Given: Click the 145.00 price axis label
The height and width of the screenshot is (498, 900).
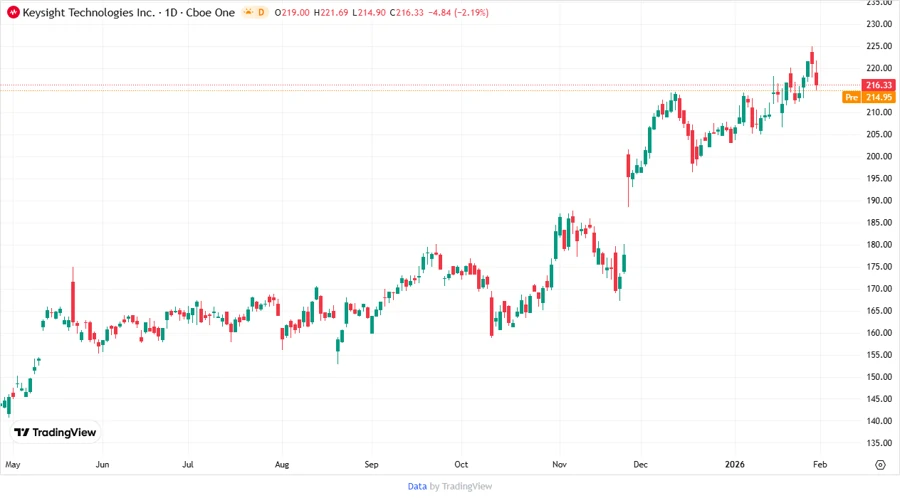Looking at the screenshot, I should coord(879,399).
